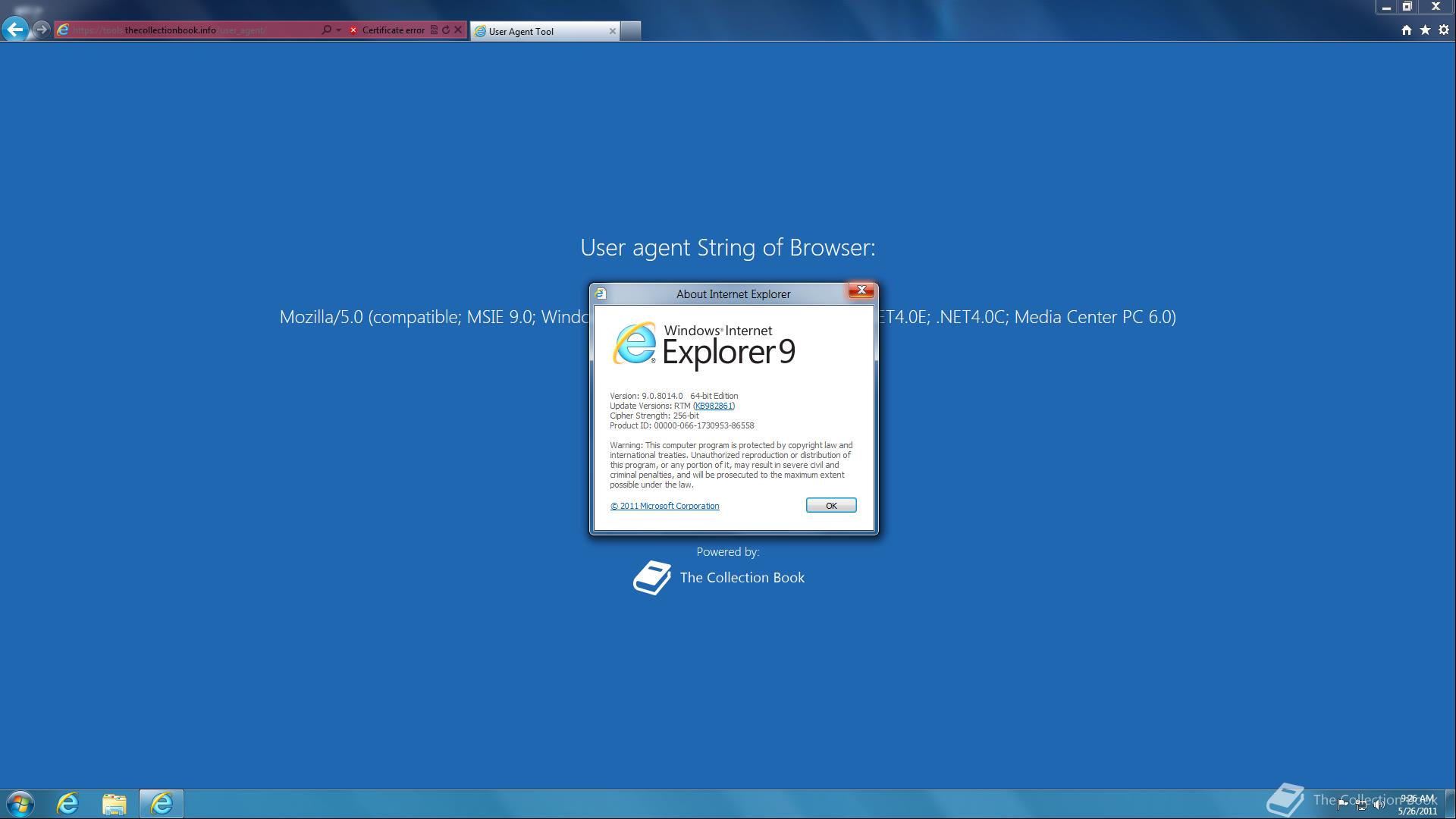Click the taskbar clock showing 5/26/2011

click(1417, 805)
